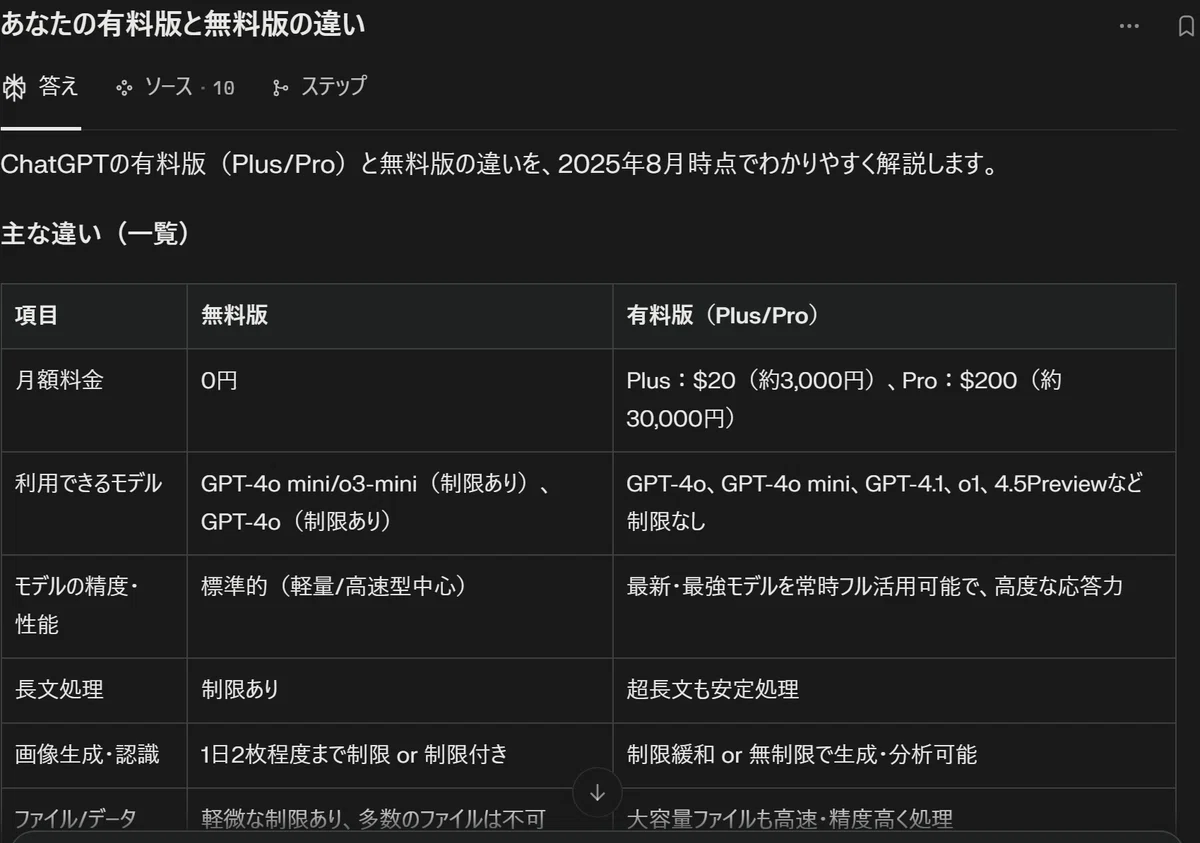Click the circular scroll-down arrow button
Screen dimensions: 1200x843
click(597, 793)
